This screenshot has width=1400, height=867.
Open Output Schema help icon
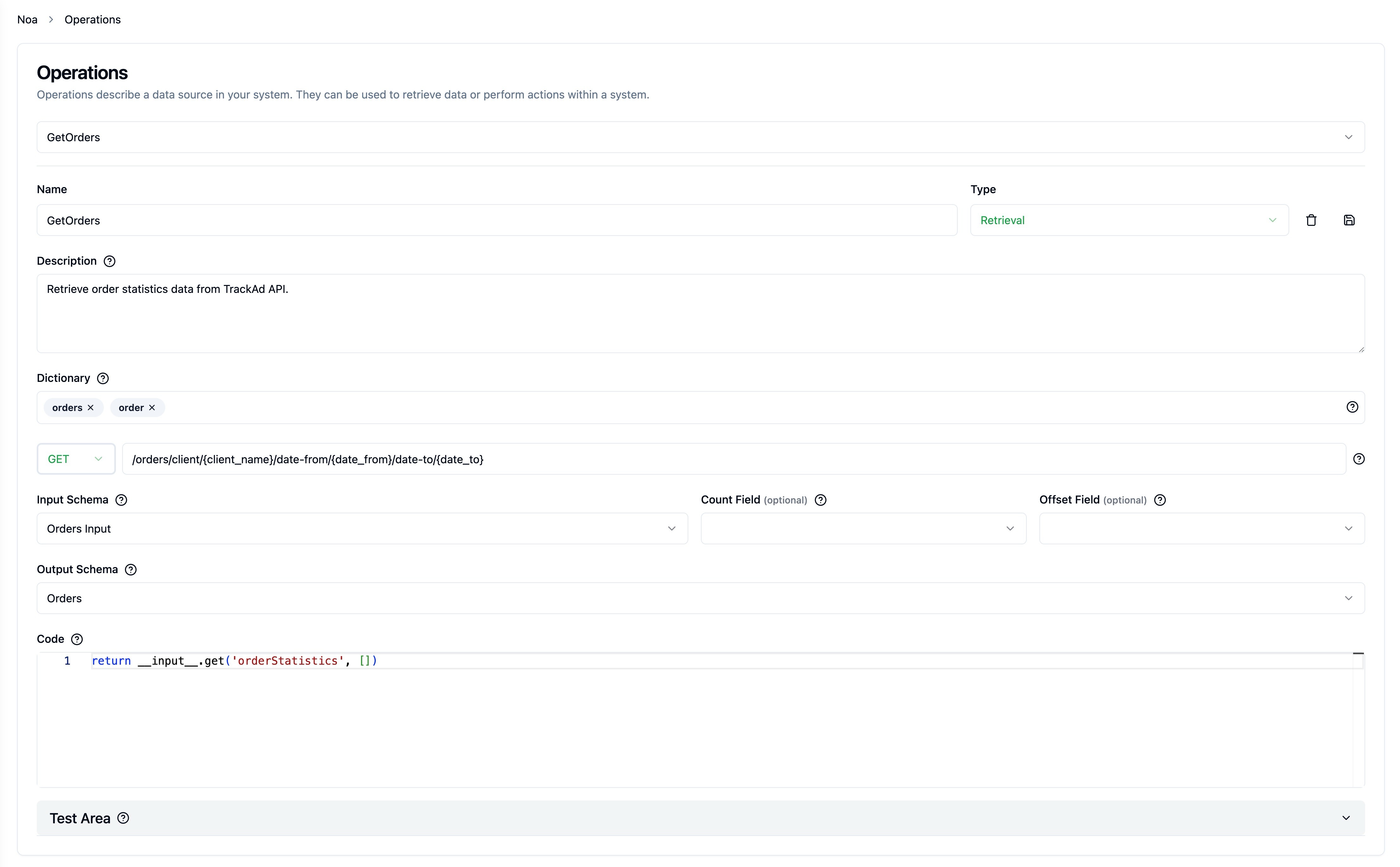click(x=131, y=569)
